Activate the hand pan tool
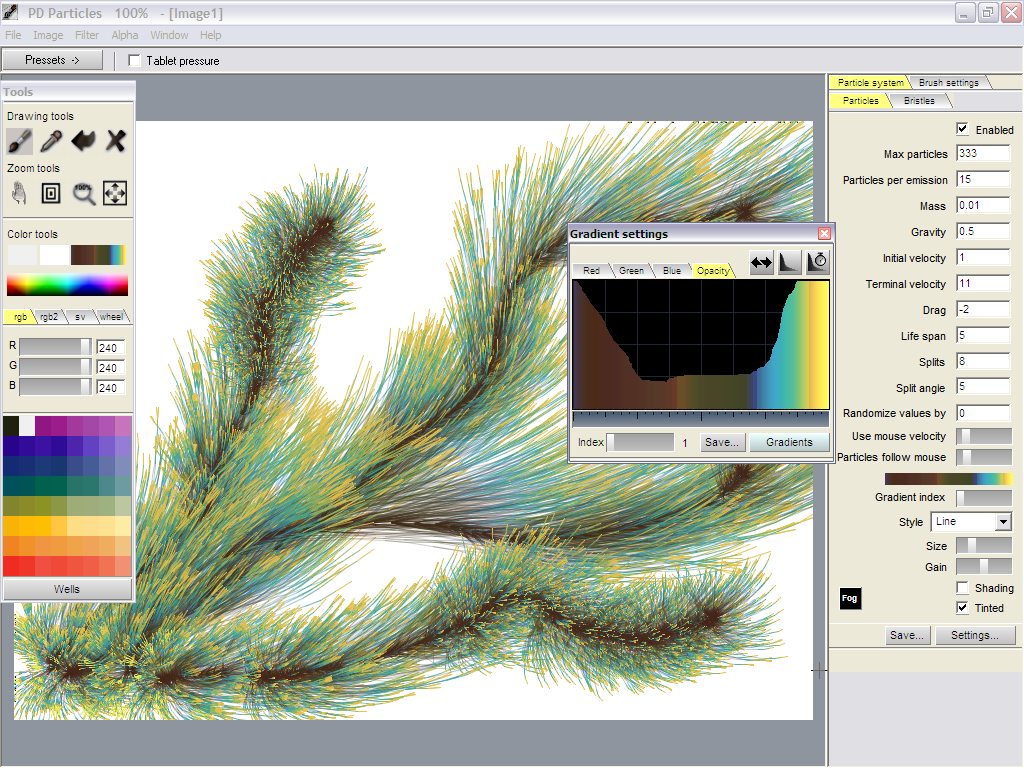Viewport: 1024px width, 768px height. [20, 193]
